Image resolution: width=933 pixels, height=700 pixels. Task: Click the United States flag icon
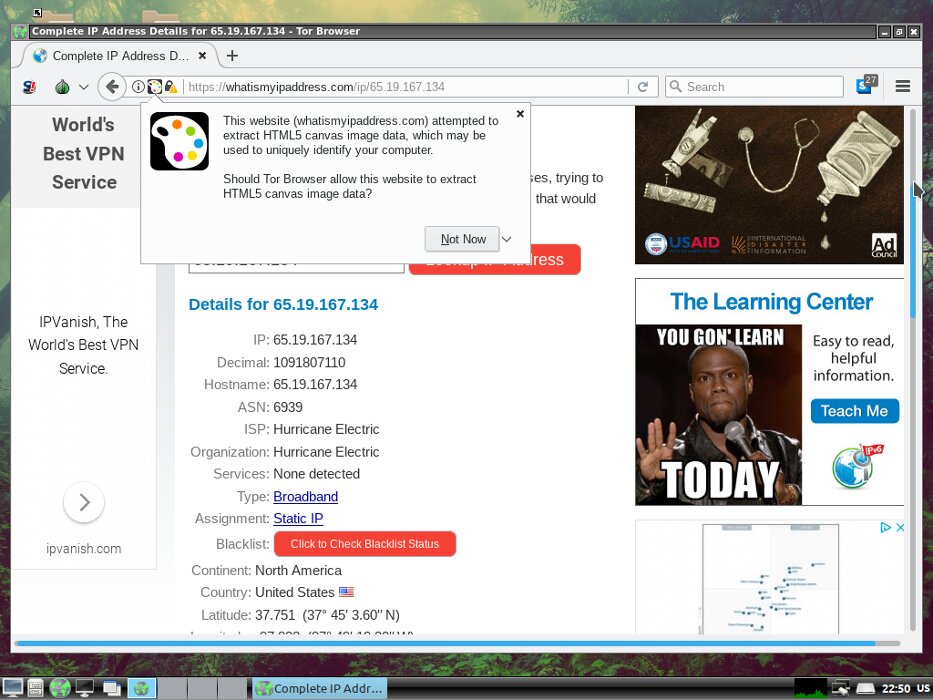tap(346, 592)
